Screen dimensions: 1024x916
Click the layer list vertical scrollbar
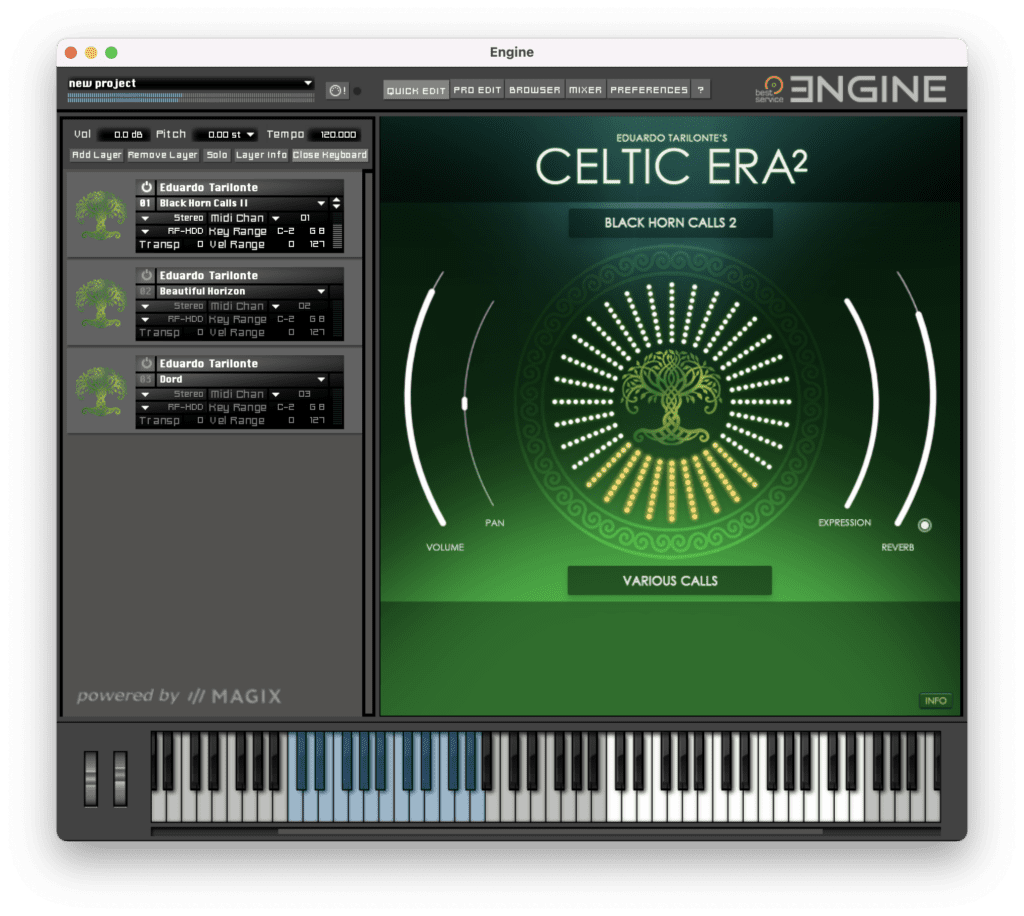[x=368, y=443]
